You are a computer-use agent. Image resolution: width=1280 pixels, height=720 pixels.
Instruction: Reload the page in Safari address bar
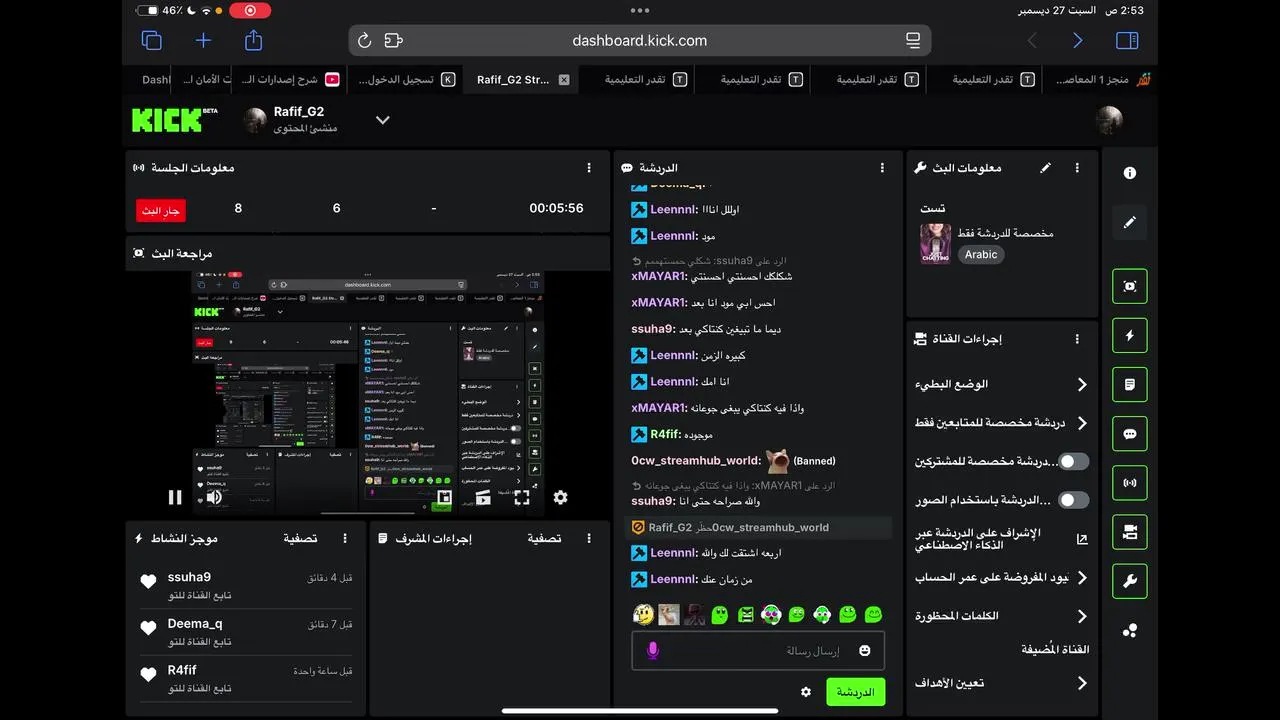364,41
